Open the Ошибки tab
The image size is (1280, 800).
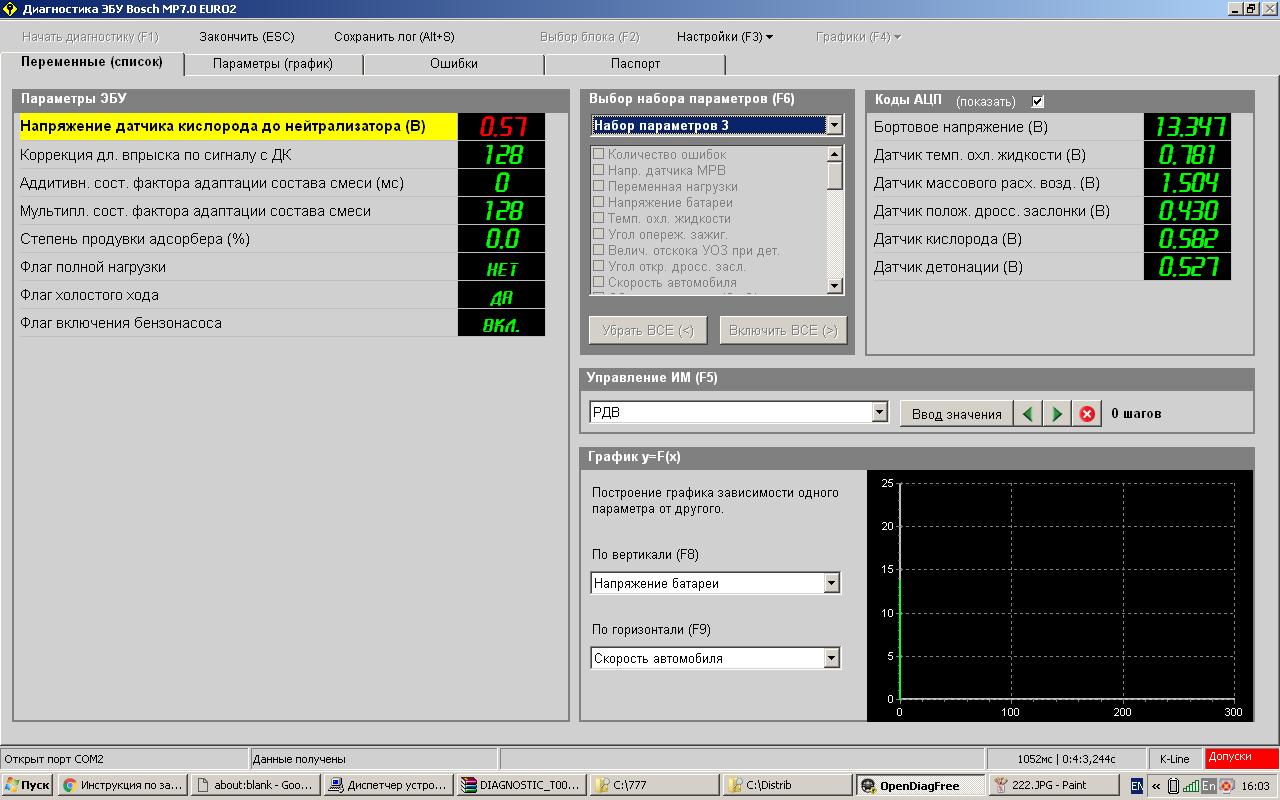point(454,64)
